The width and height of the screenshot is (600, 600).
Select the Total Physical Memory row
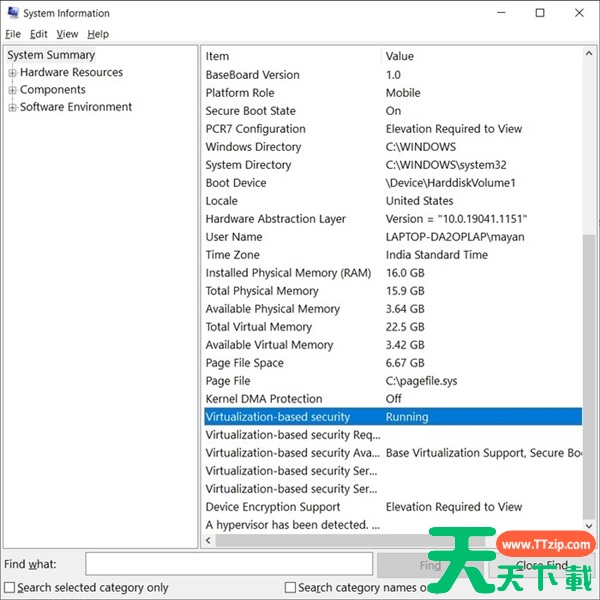(x=393, y=290)
